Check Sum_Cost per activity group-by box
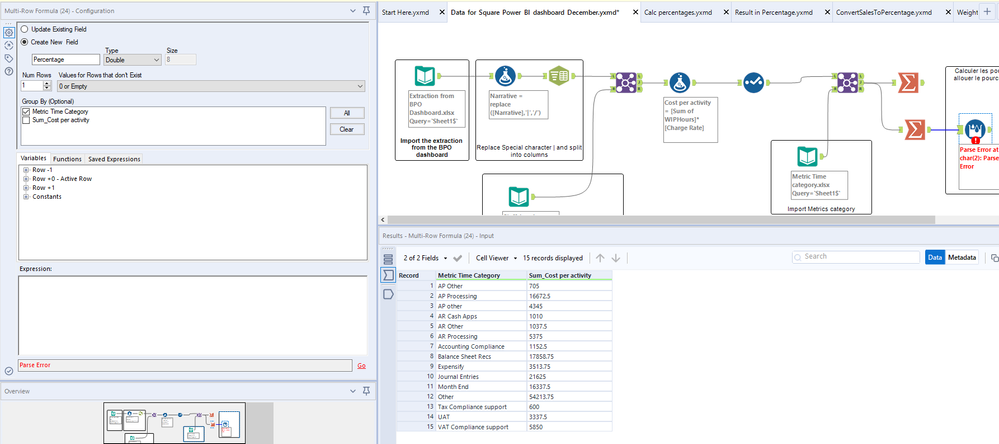The width and height of the screenshot is (999, 444). tap(25, 120)
